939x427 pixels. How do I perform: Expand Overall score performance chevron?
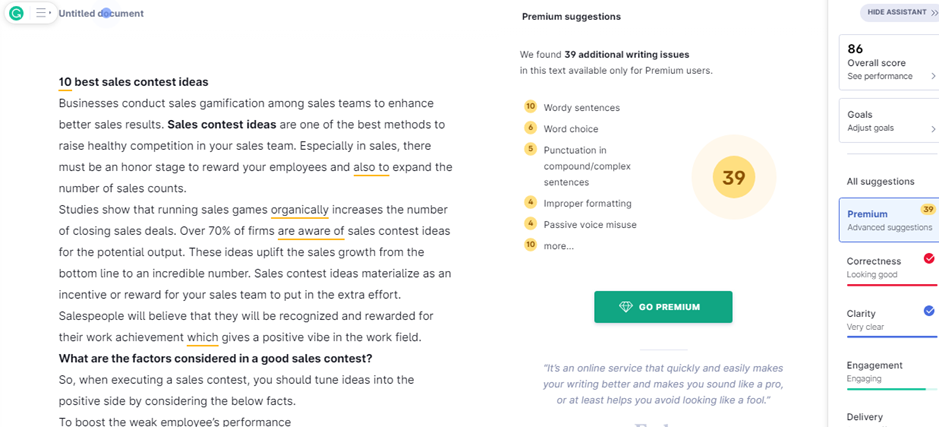[933, 76]
